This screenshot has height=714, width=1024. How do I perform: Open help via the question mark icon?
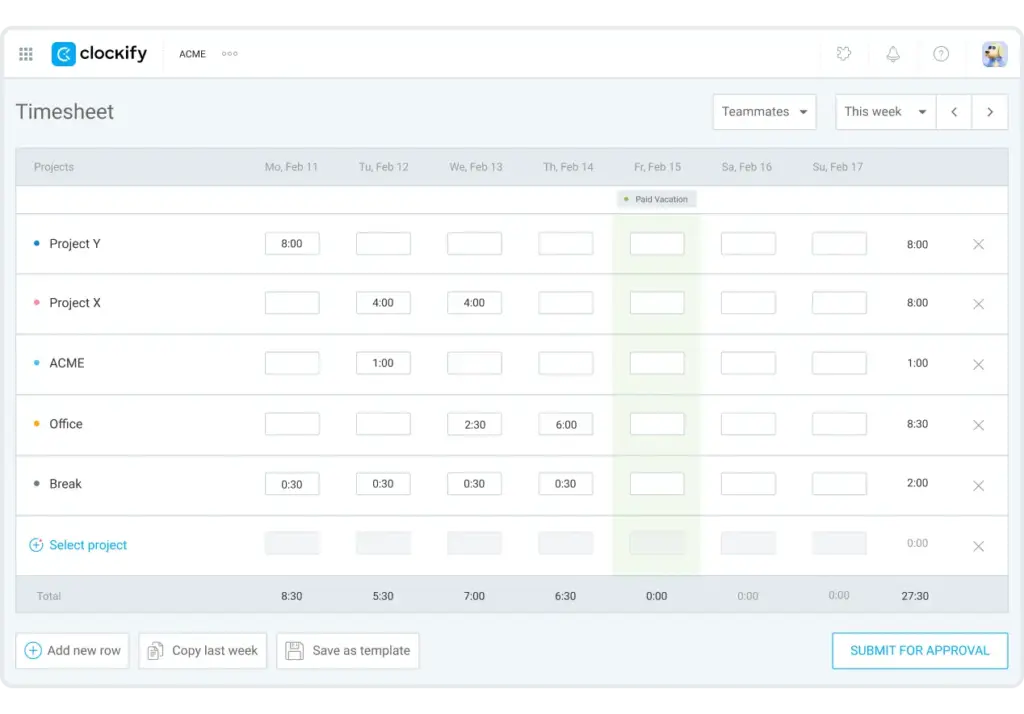pos(941,54)
